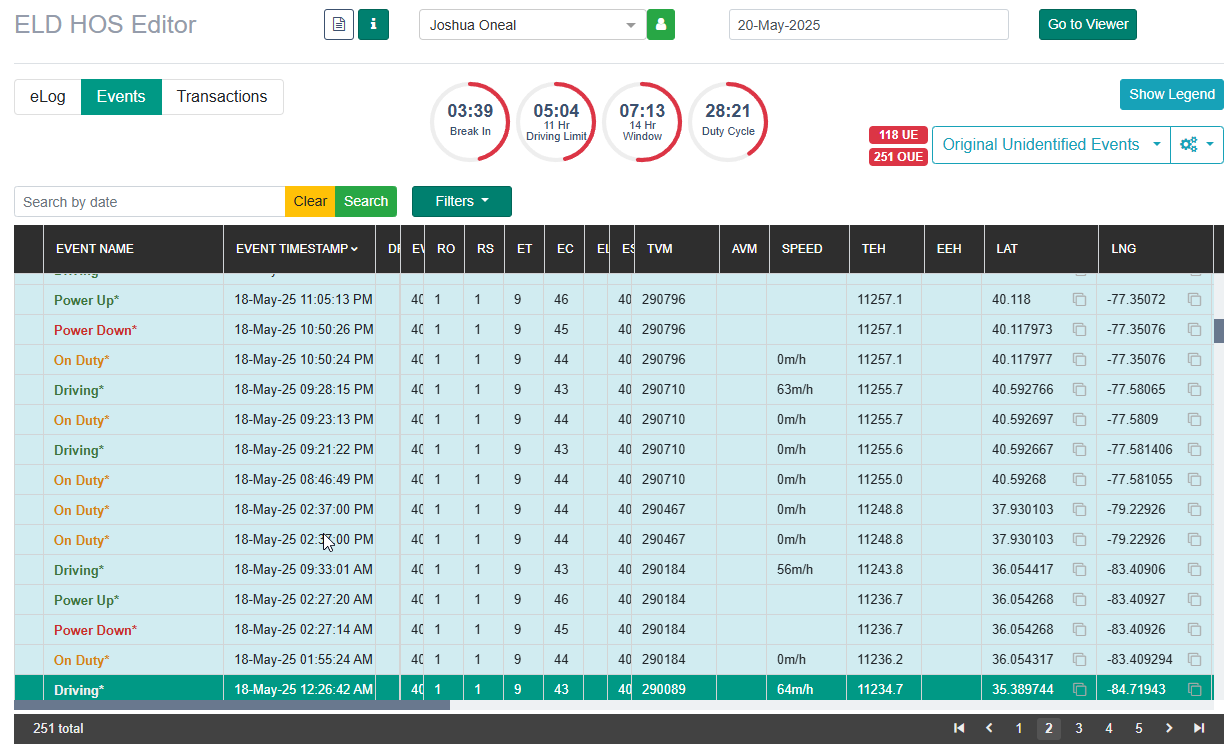Click the Show Legend button
This screenshot has width=1226, height=755.
coord(1172,94)
